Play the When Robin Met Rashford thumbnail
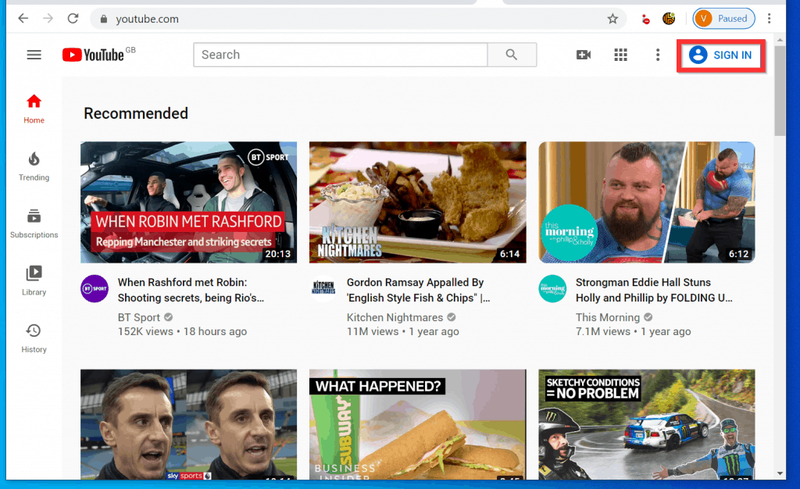The image size is (800, 489). [x=189, y=202]
